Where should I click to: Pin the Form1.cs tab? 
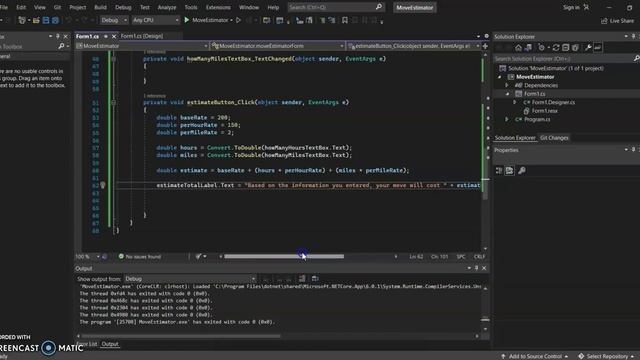point(106,36)
